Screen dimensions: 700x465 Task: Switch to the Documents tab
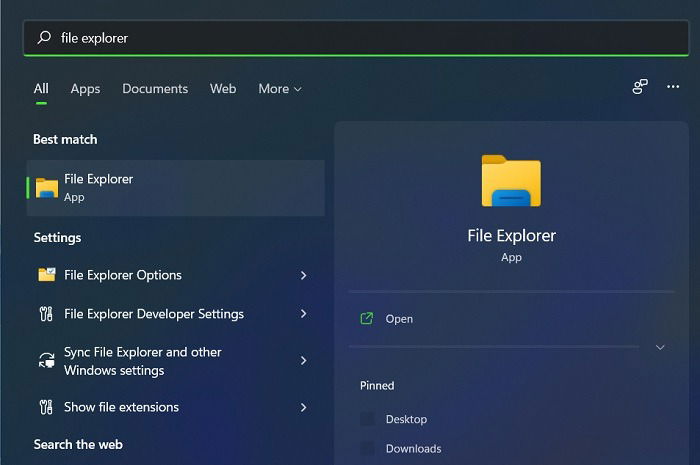click(x=155, y=89)
